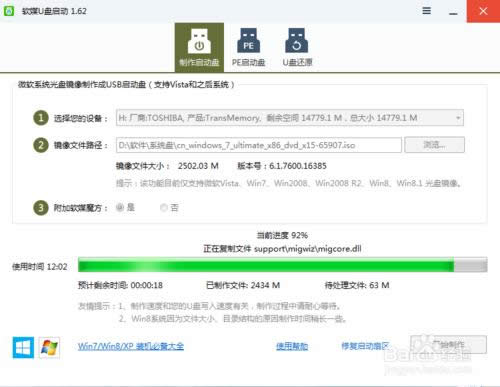Click the 预计剩余时间 00:00:18 text

point(120,285)
